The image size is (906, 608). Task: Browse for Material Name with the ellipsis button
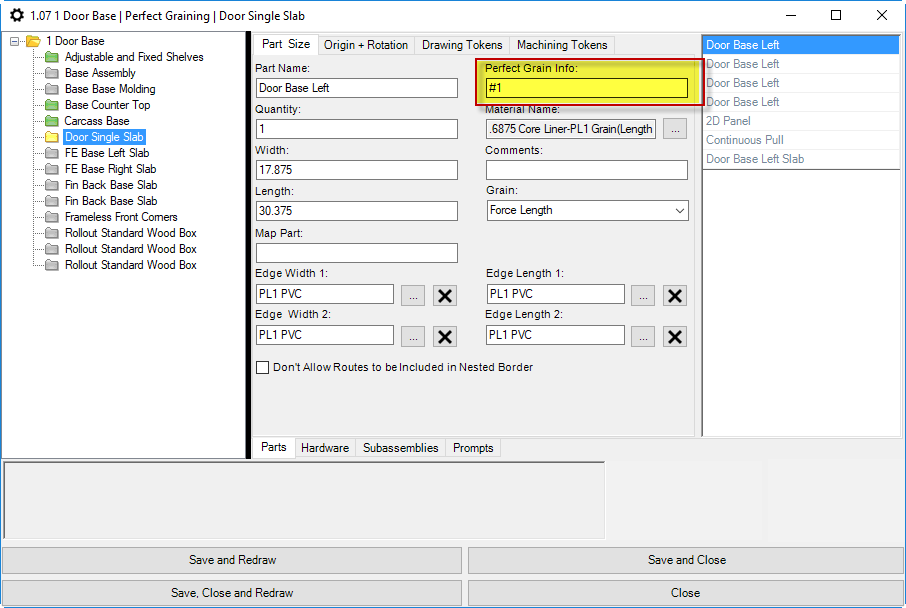675,129
